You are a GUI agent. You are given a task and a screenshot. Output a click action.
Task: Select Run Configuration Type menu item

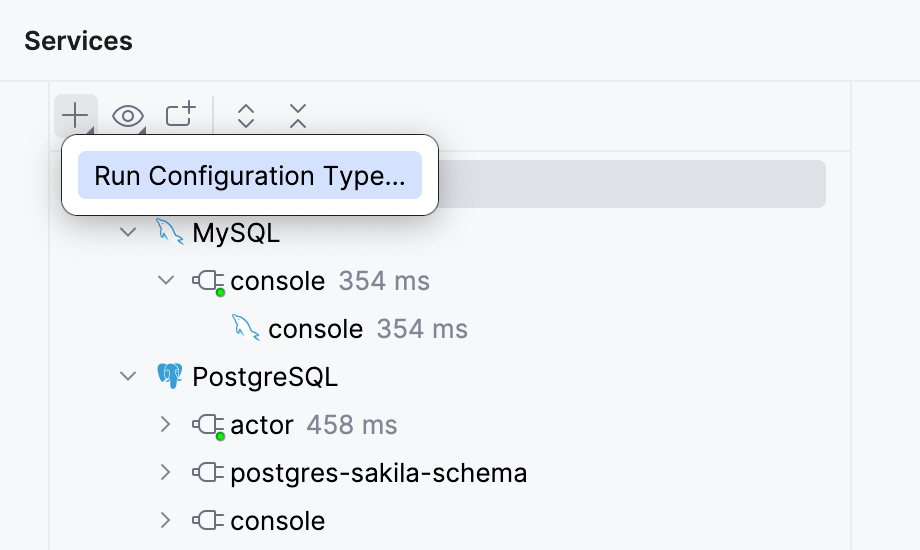(x=250, y=176)
